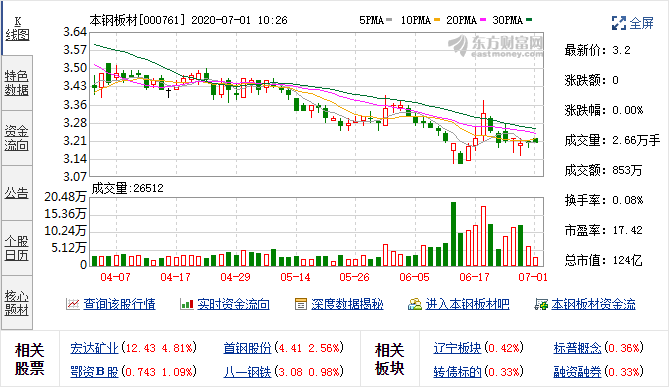This screenshot has height=387, width=670.
Task: Open related stock 八一钢铁
Action: [247, 372]
